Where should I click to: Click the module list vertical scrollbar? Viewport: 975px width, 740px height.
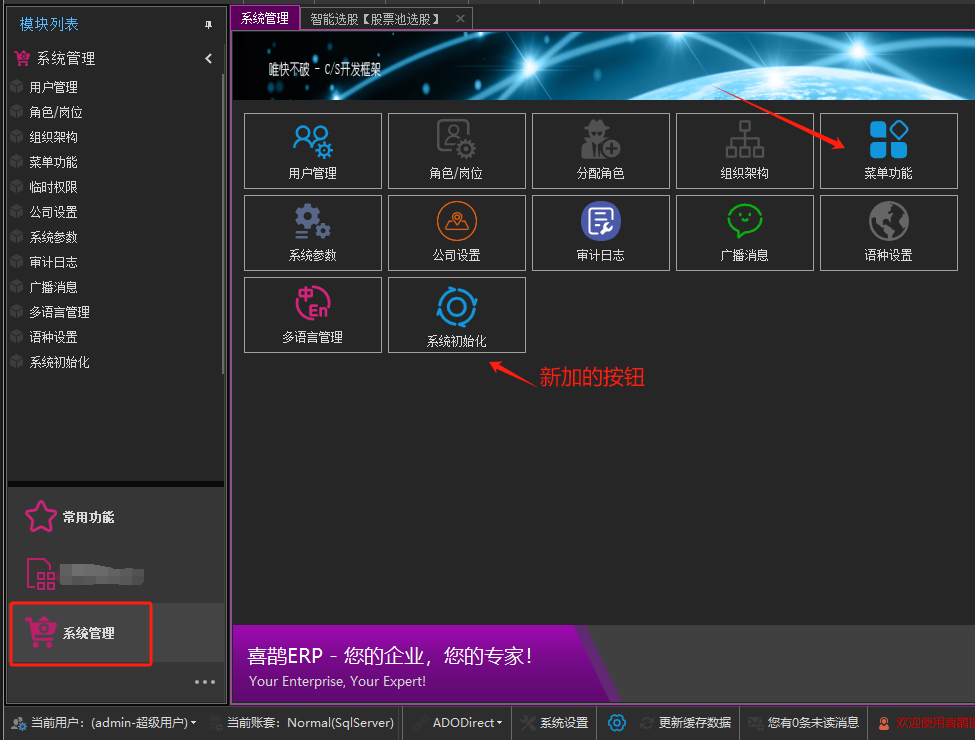point(223,224)
